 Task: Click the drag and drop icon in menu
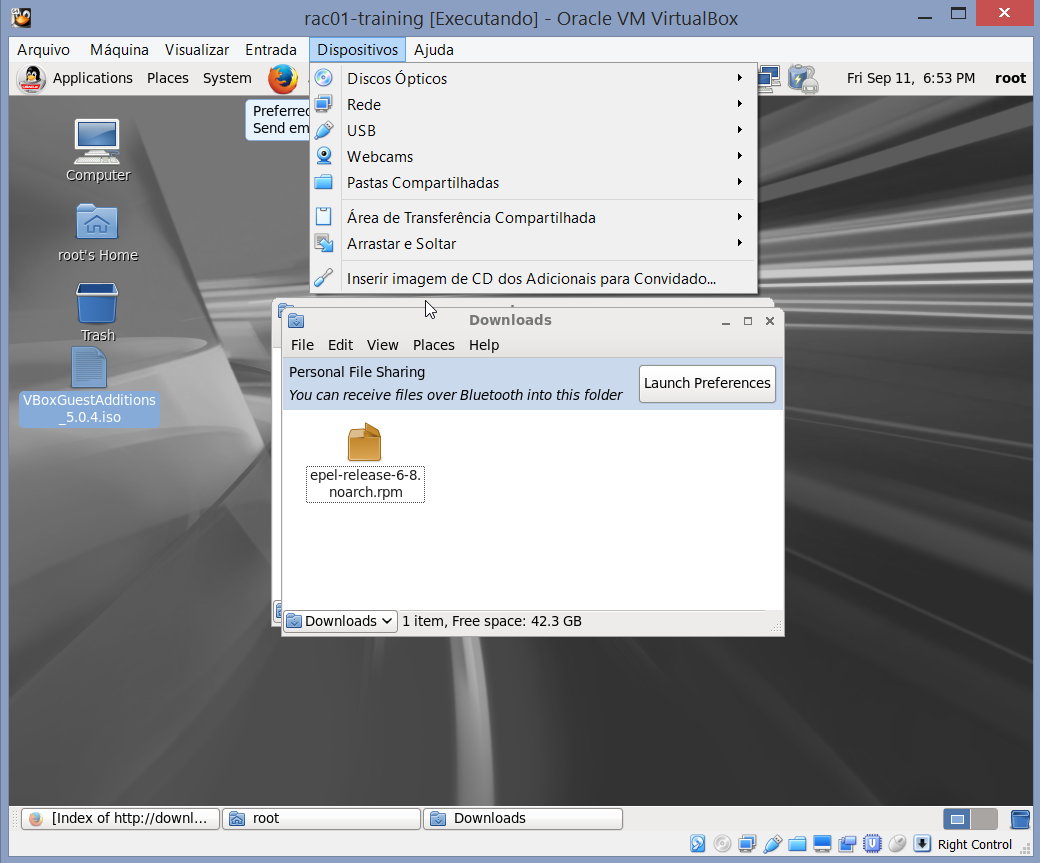[x=324, y=243]
